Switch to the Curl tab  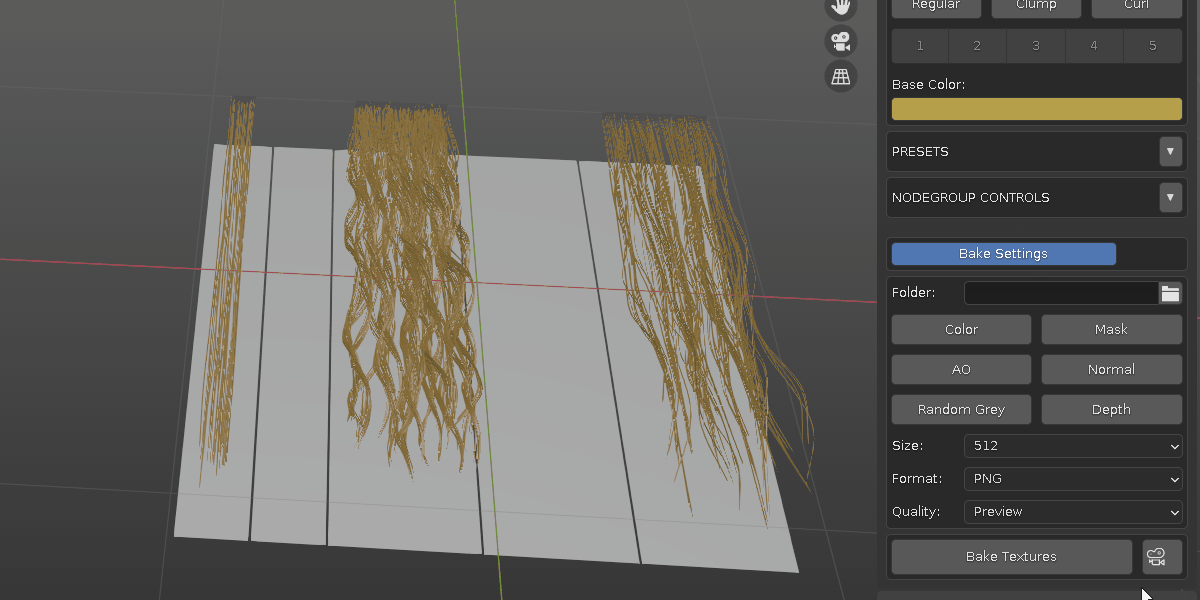pyautogui.click(x=1135, y=5)
